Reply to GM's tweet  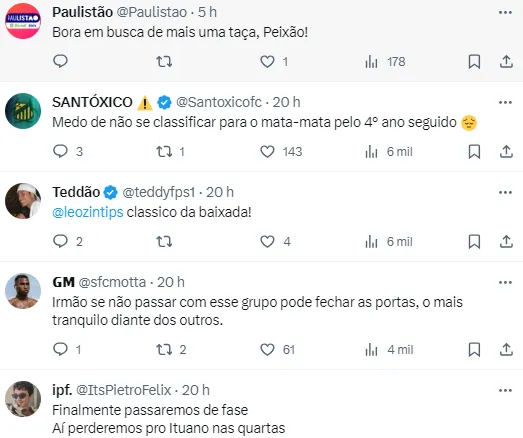60,349
